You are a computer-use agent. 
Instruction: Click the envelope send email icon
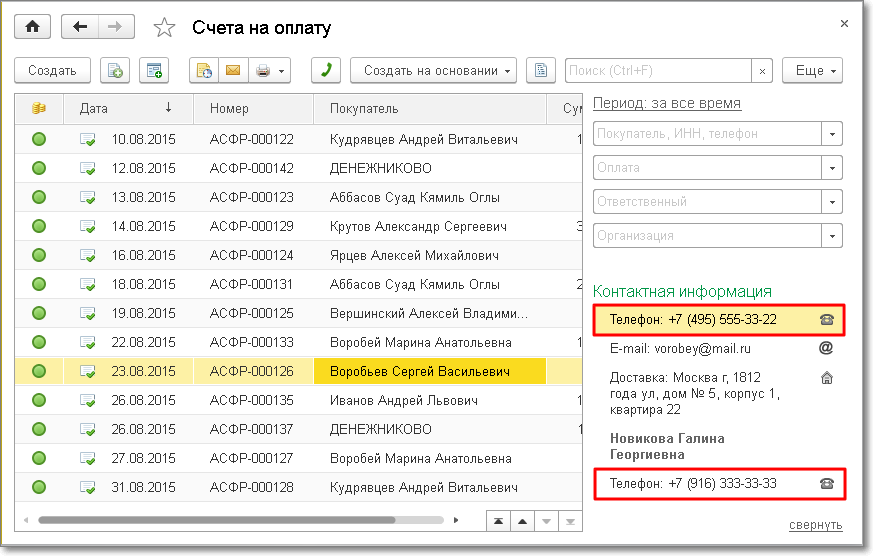tap(232, 71)
